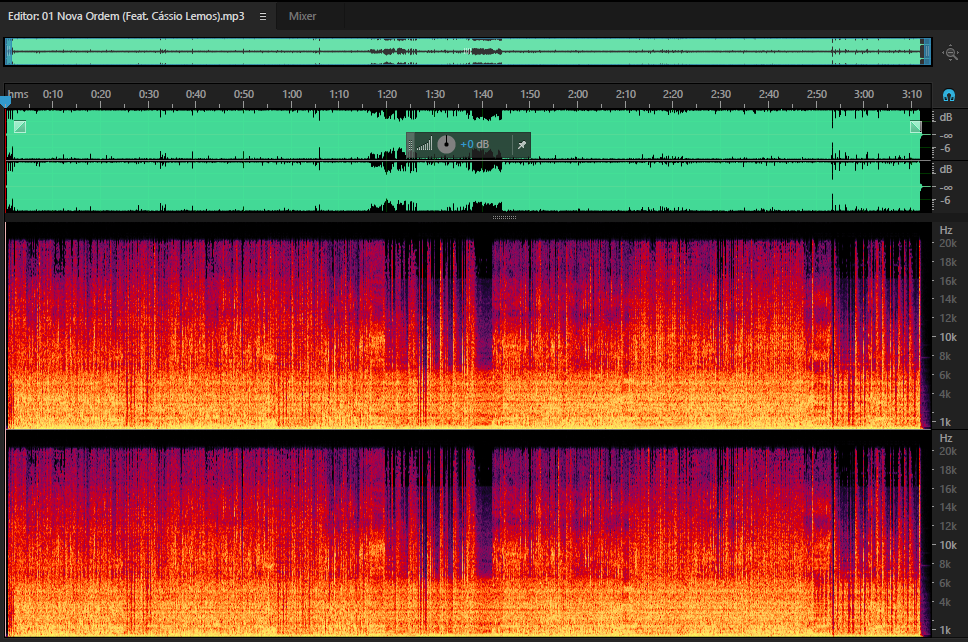968x642 pixels.
Task: Click the HUD volume adjustment knob
Action: (446, 144)
